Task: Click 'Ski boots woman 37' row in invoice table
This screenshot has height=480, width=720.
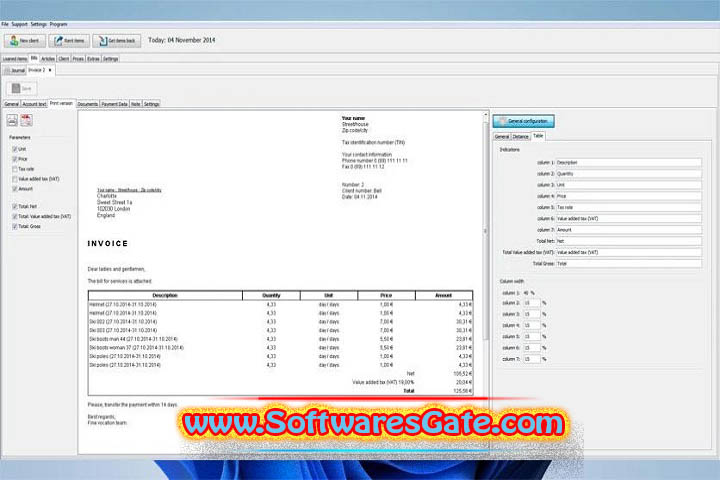Action: [x=280, y=348]
